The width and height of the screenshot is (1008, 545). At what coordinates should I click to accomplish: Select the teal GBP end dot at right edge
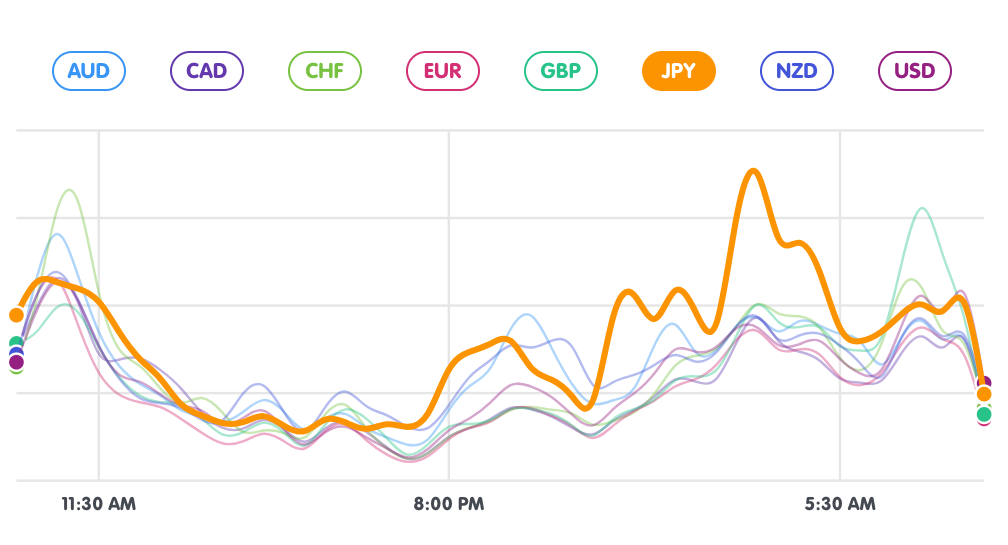pos(984,414)
